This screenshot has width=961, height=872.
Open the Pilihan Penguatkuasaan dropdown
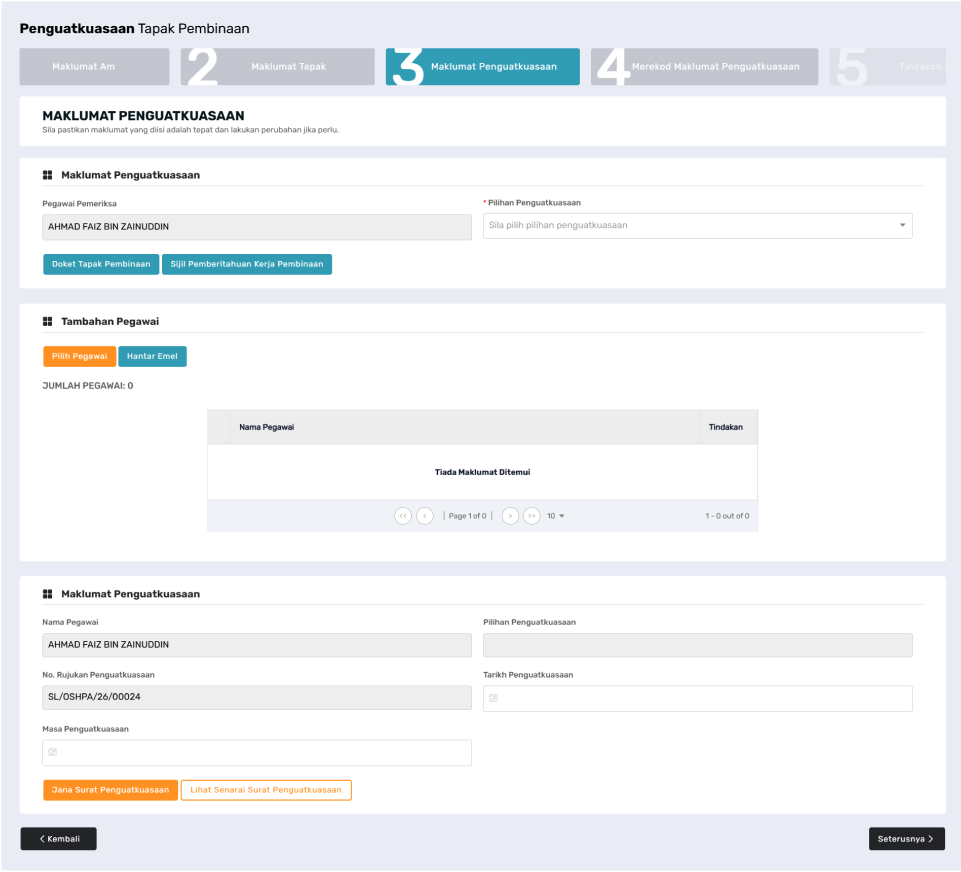pos(697,226)
